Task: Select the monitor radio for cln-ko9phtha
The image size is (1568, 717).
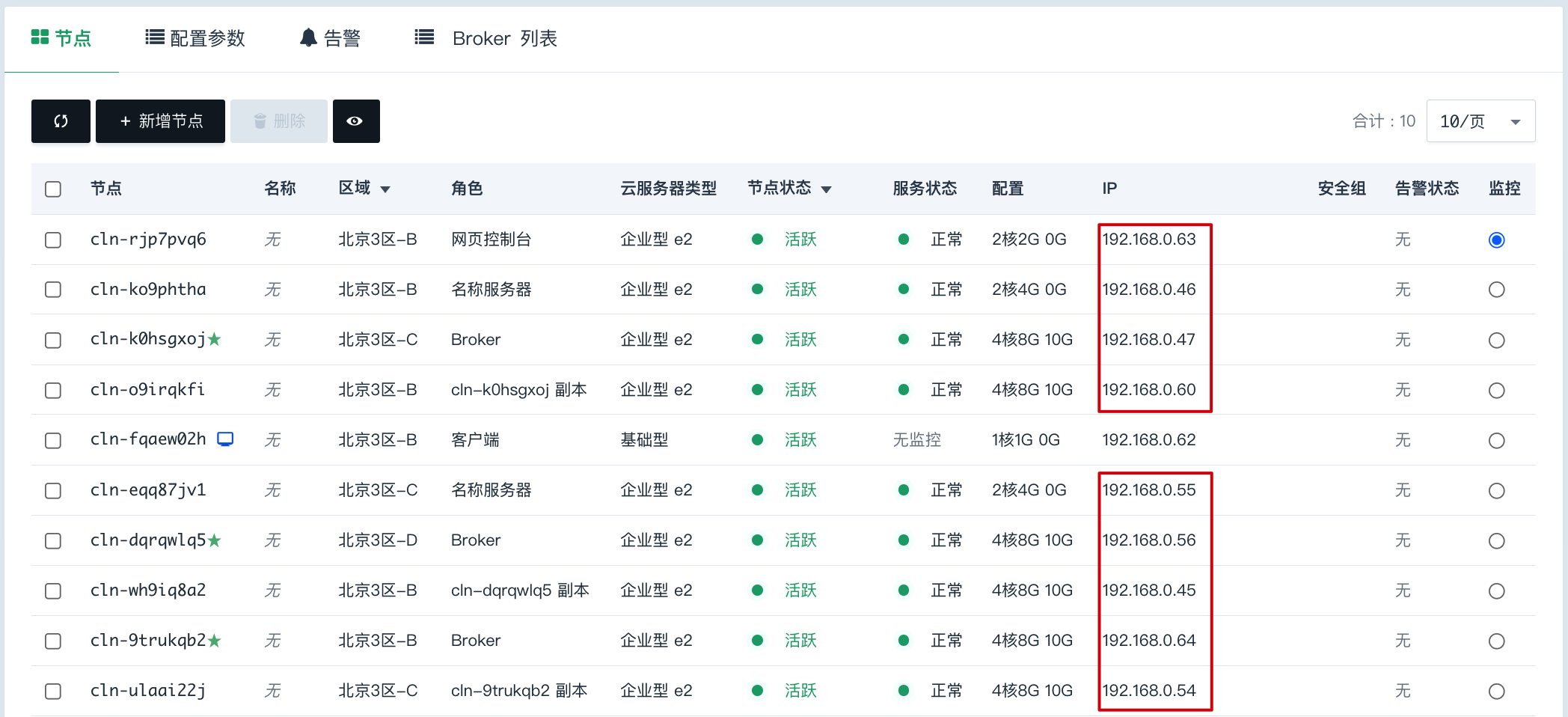Action: tap(1497, 290)
